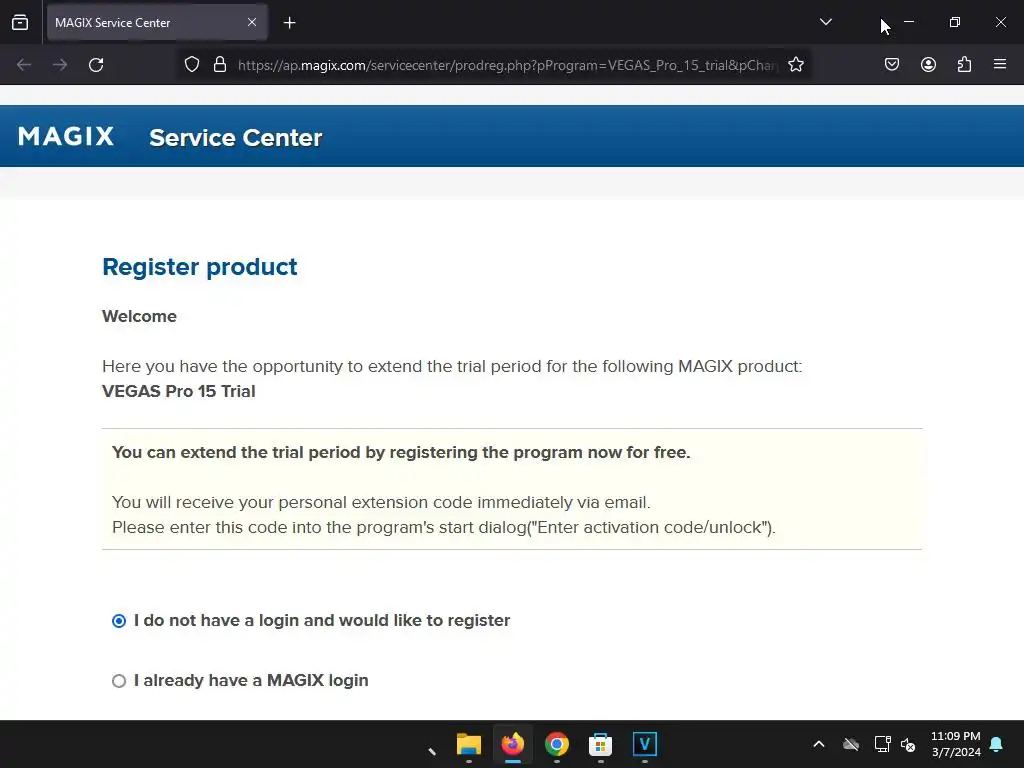The width and height of the screenshot is (1024, 768).
Task: Restore down the Firefox window
Action: 955,22
